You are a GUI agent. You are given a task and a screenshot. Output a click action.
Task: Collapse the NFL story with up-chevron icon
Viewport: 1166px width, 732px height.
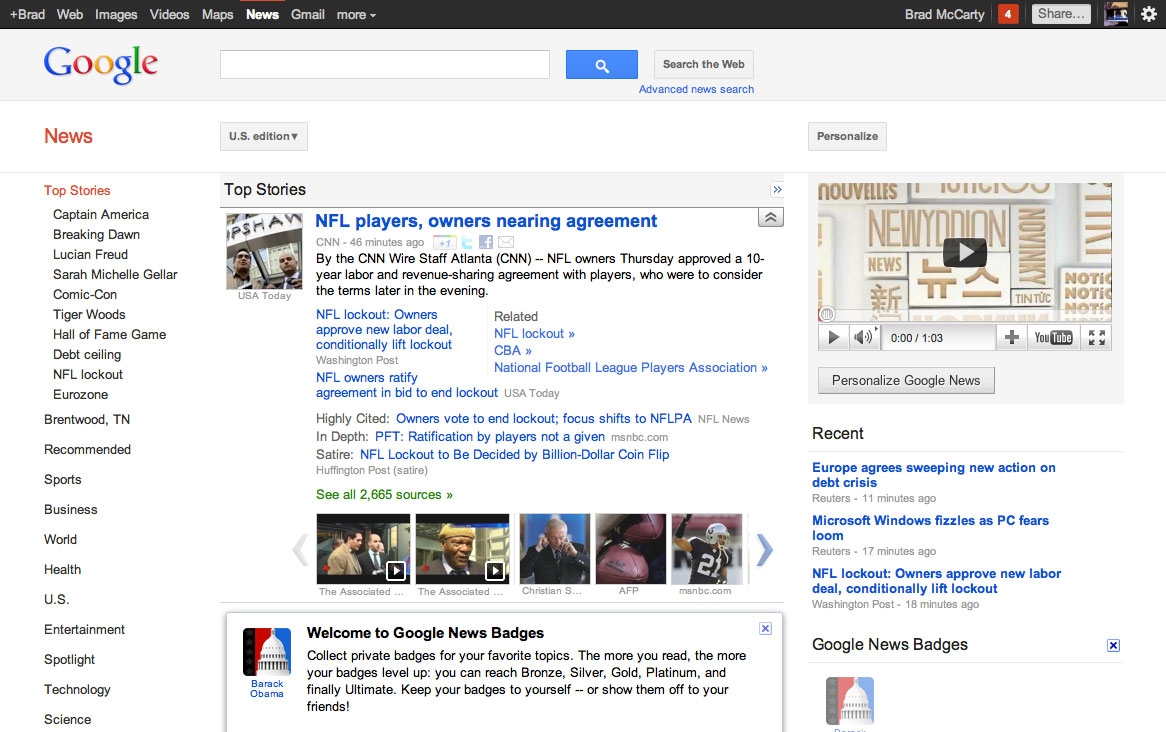[770, 217]
